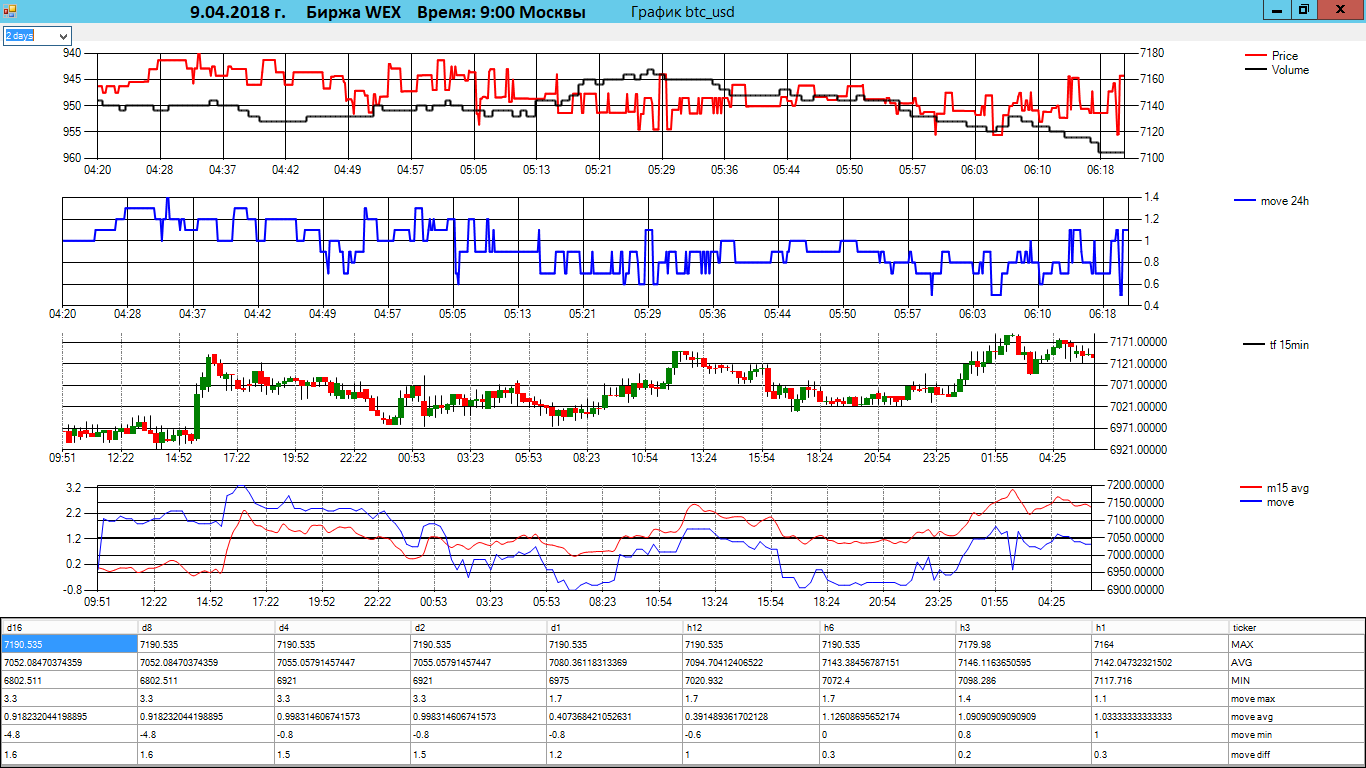The image size is (1366, 768).
Task: Click the d8 column header
Action: coord(205,627)
